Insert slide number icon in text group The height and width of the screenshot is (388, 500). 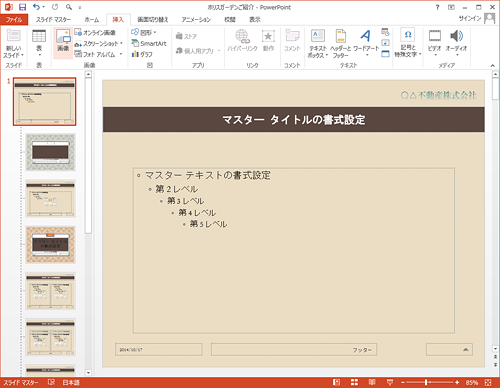pos(385,43)
